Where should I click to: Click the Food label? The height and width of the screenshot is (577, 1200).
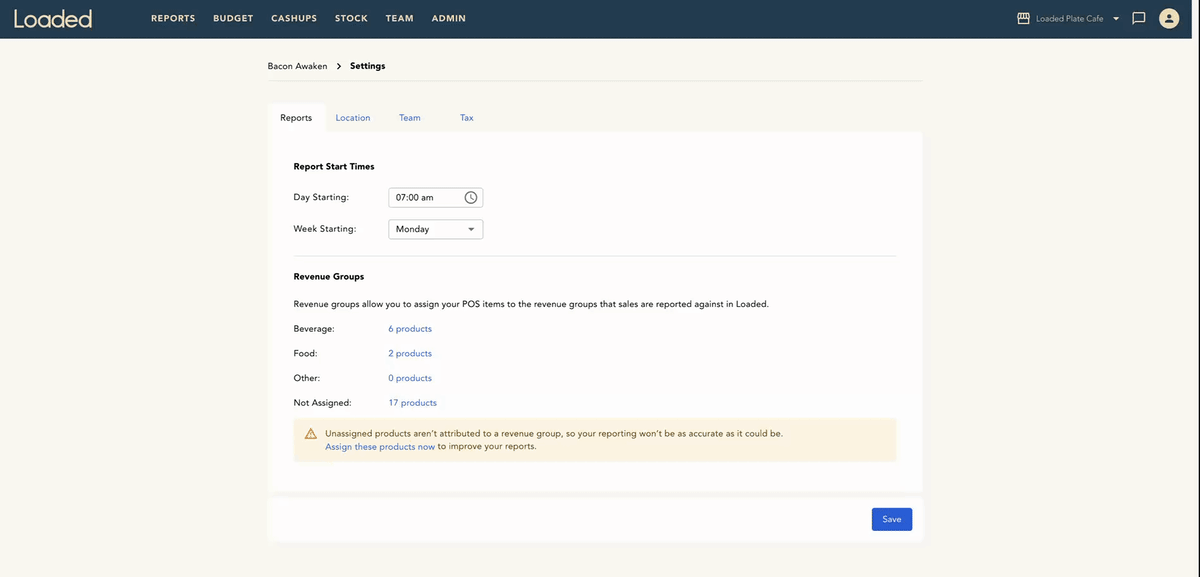click(x=305, y=354)
